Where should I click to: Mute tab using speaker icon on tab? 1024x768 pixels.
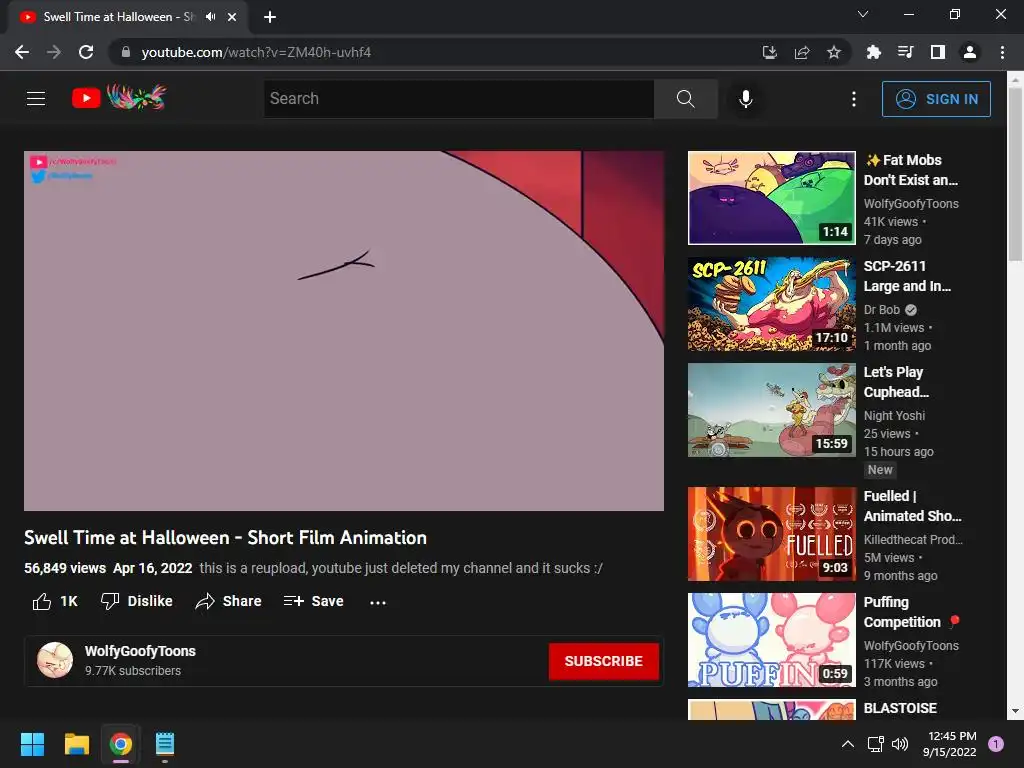(x=210, y=17)
